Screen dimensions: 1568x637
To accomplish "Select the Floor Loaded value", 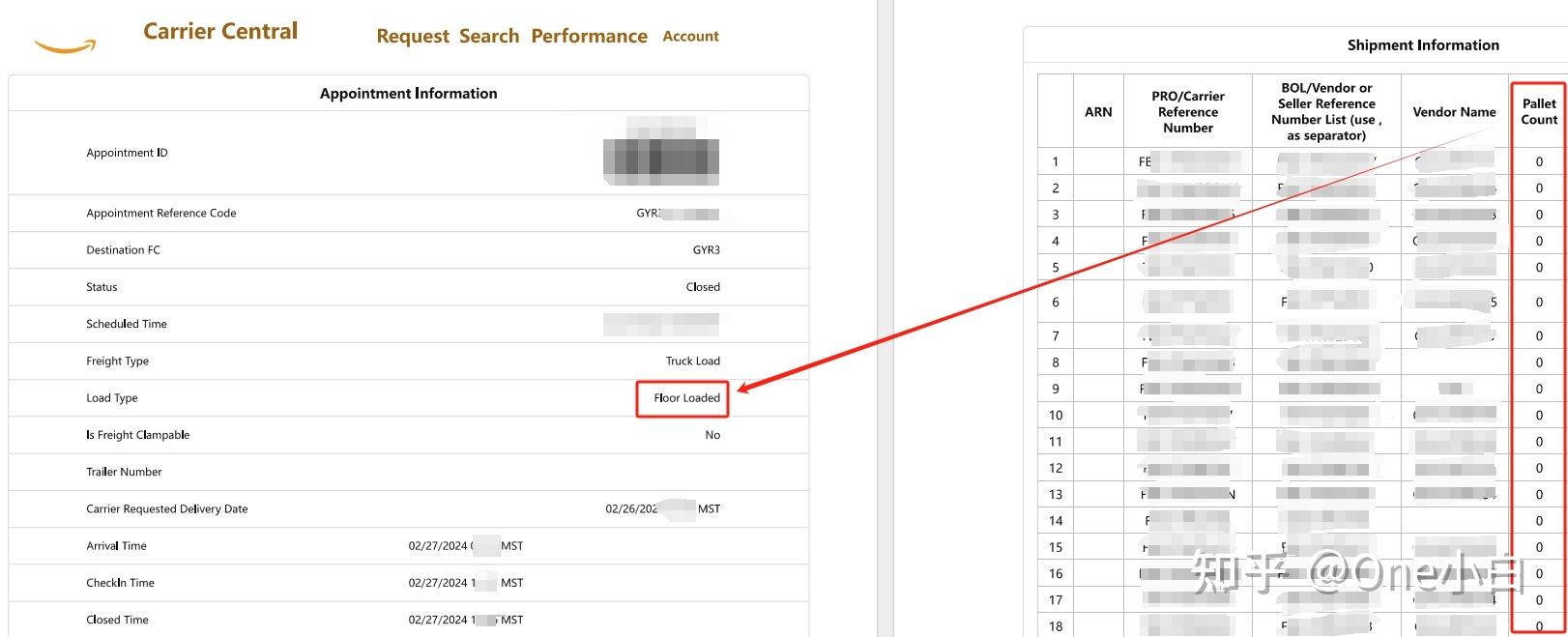I will [x=686, y=397].
